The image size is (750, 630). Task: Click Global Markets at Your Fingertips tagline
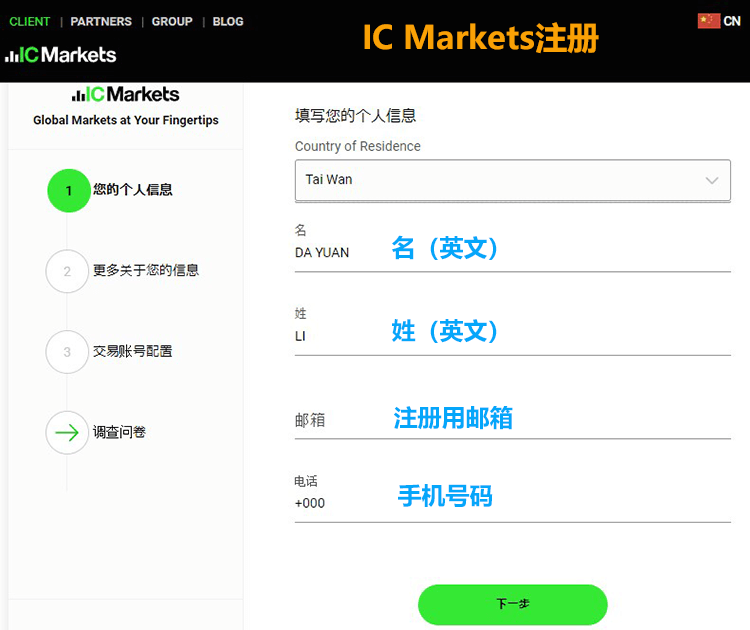click(126, 120)
